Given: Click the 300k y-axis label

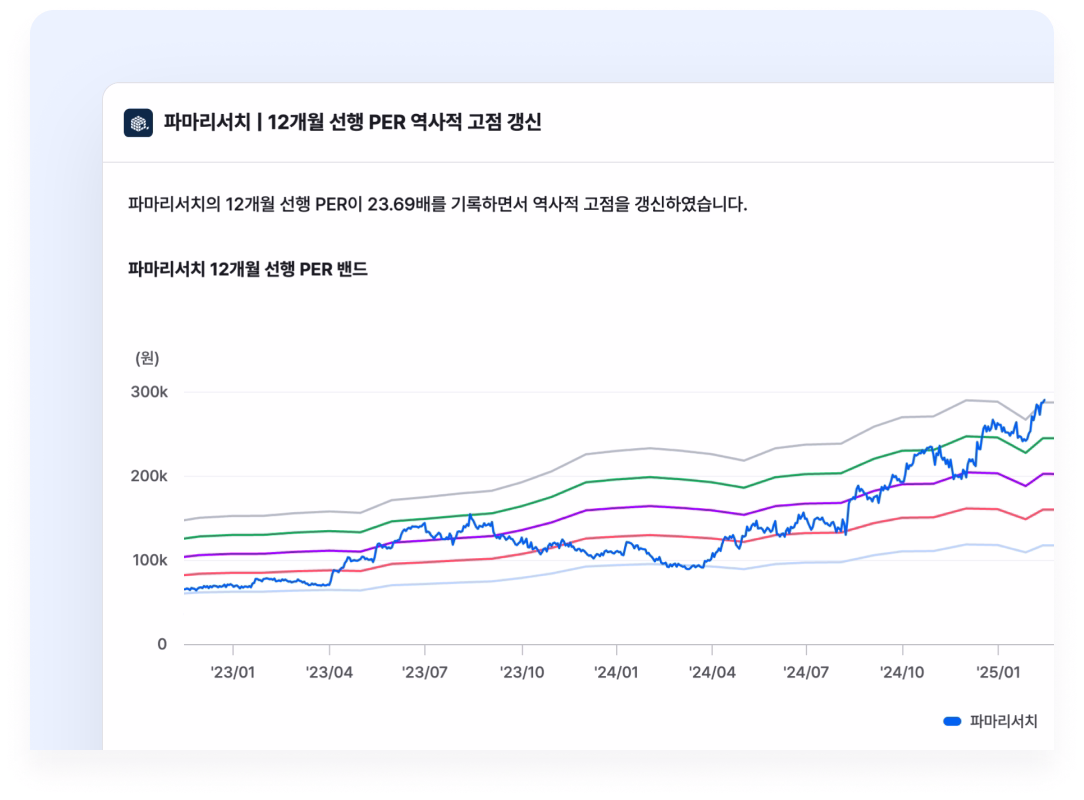Looking at the screenshot, I should point(149,392).
